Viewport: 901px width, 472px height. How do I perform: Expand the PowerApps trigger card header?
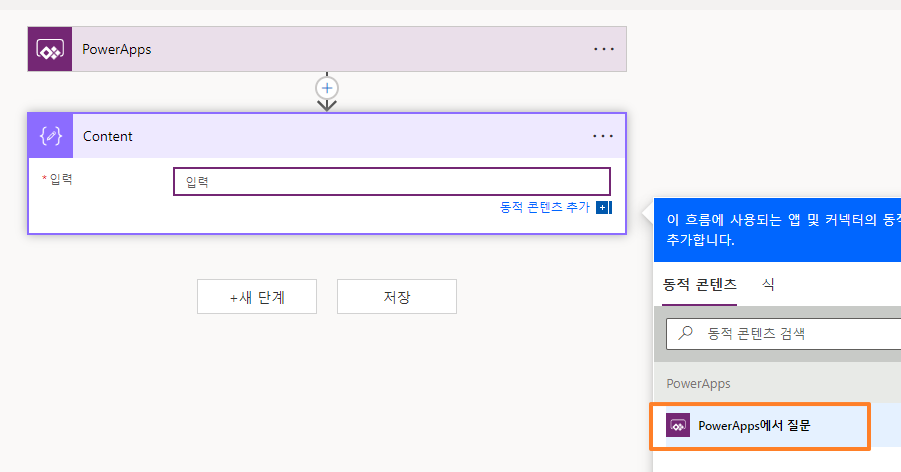pyautogui.click(x=327, y=49)
